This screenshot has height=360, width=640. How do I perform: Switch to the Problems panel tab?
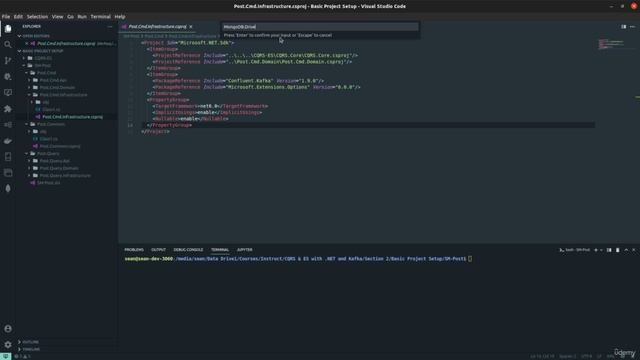(x=134, y=250)
